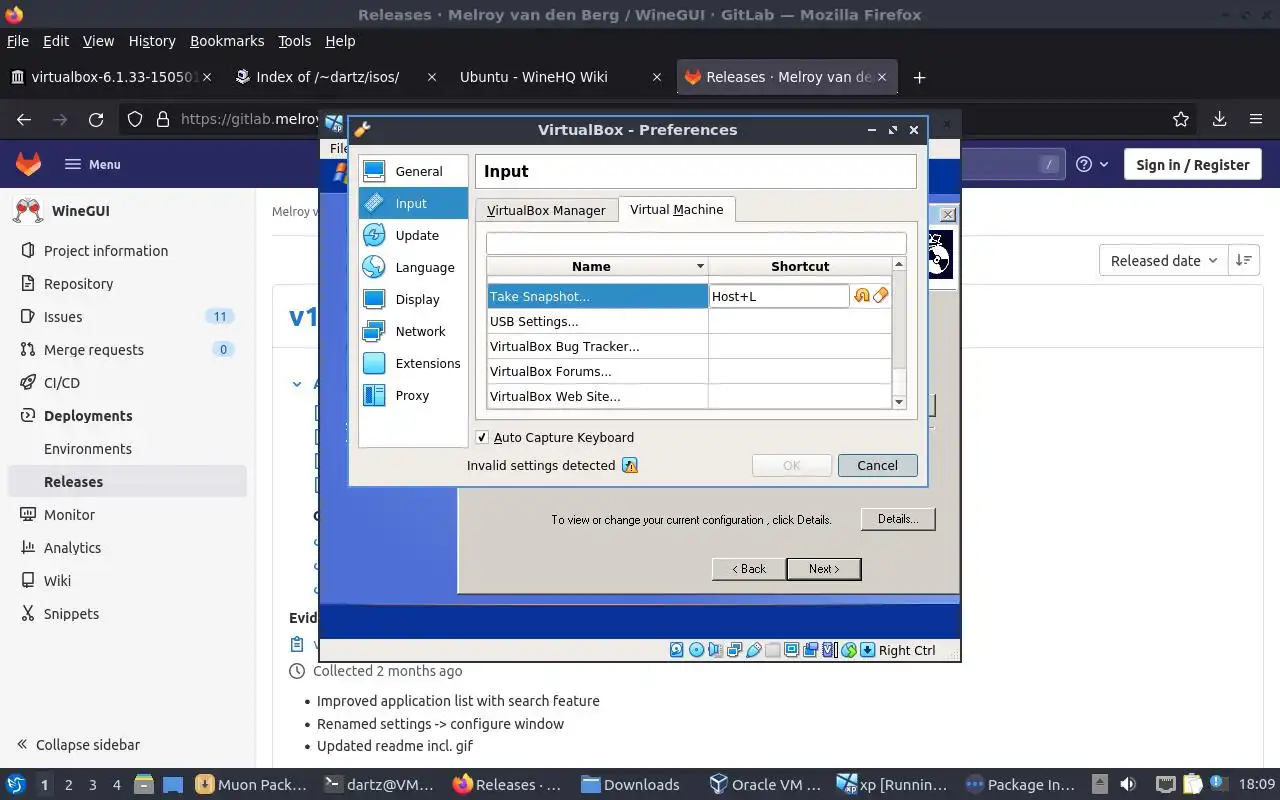Image resolution: width=1280 pixels, height=800 pixels.
Task: Open Wiki in GitLab sidebar
Action: [127, 580]
